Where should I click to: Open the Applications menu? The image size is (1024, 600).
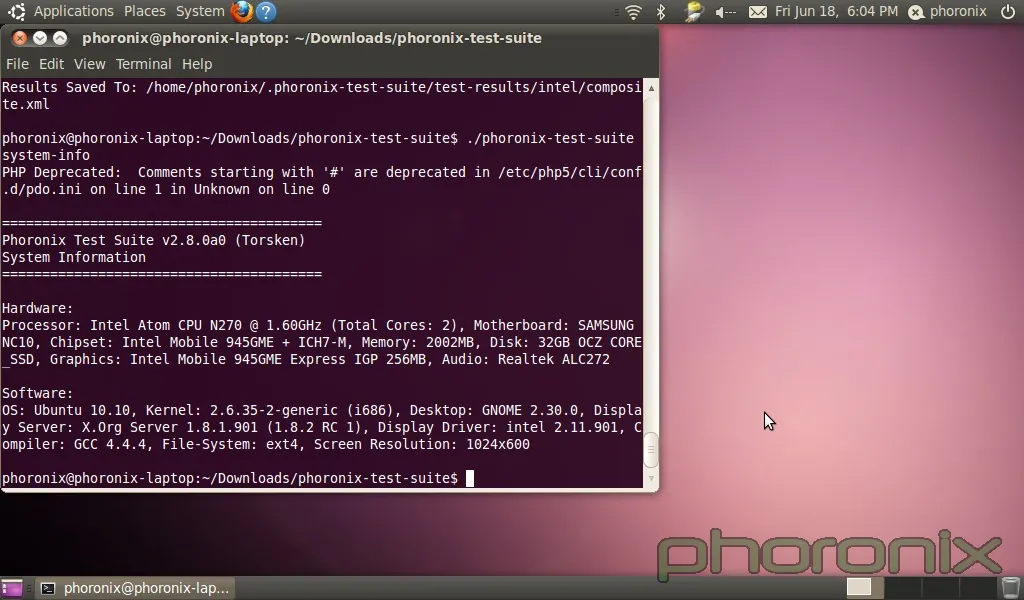click(x=74, y=11)
